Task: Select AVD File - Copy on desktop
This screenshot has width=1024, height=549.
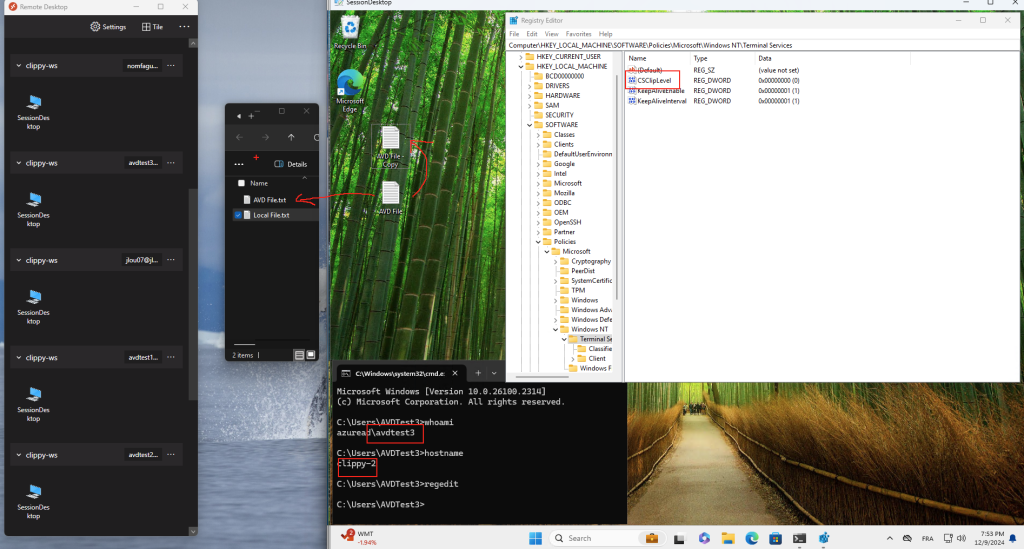Action: (391, 147)
